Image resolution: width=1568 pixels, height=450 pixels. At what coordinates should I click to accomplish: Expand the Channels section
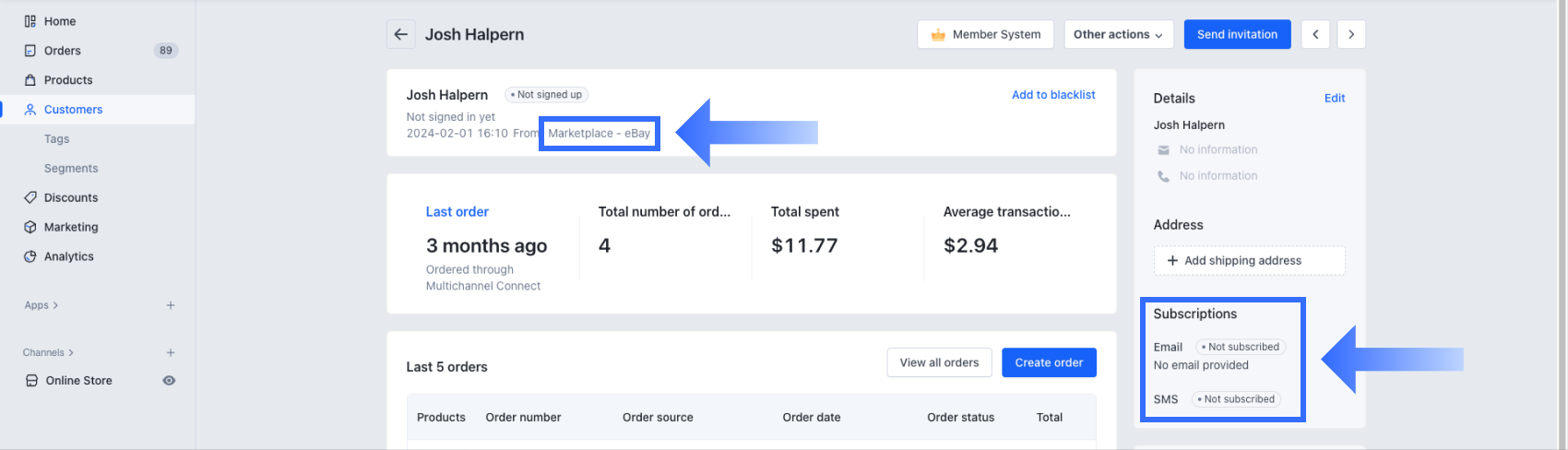49,352
